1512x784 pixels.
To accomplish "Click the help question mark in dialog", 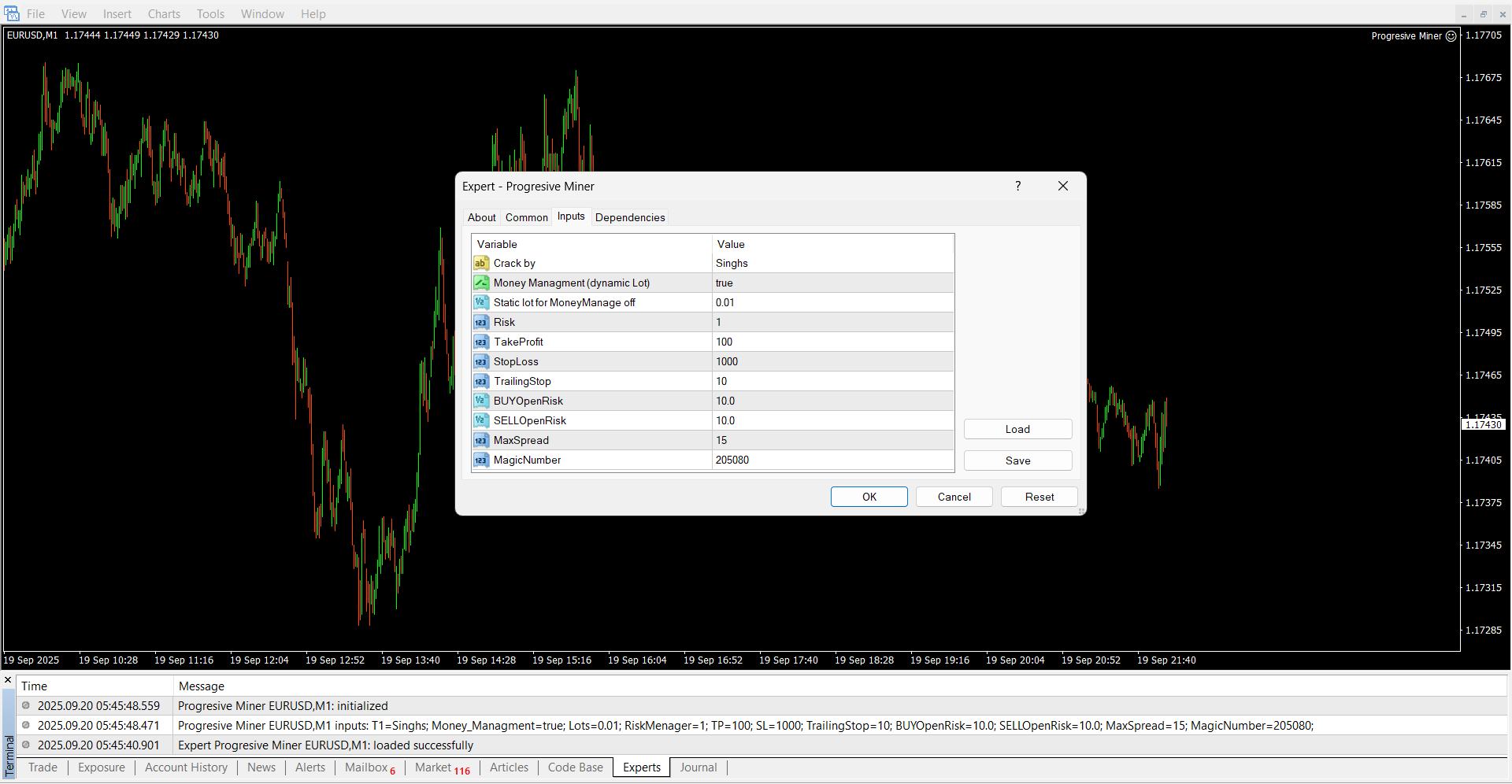I will [1017, 186].
